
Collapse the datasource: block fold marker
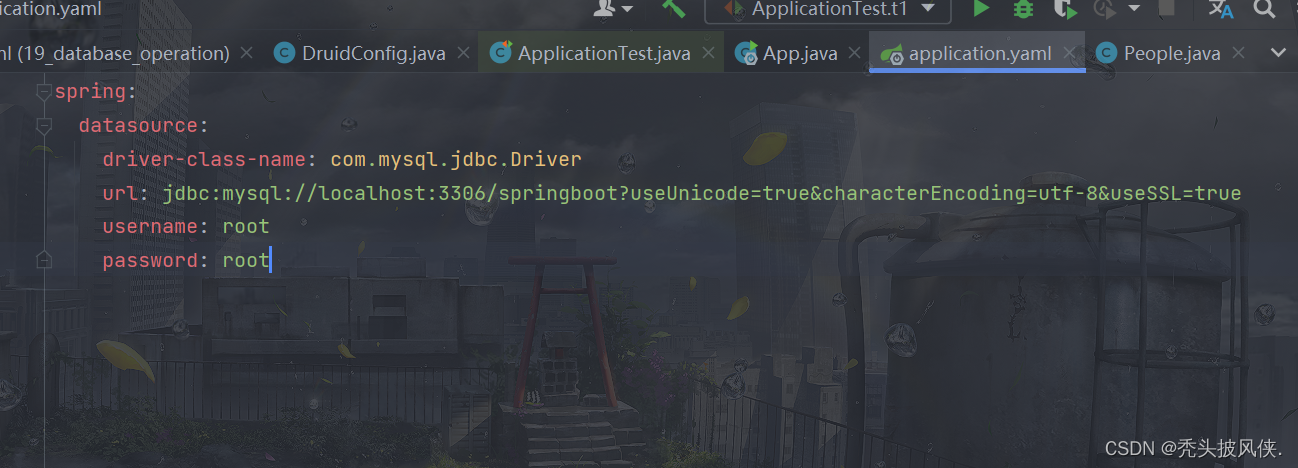[x=43, y=126]
